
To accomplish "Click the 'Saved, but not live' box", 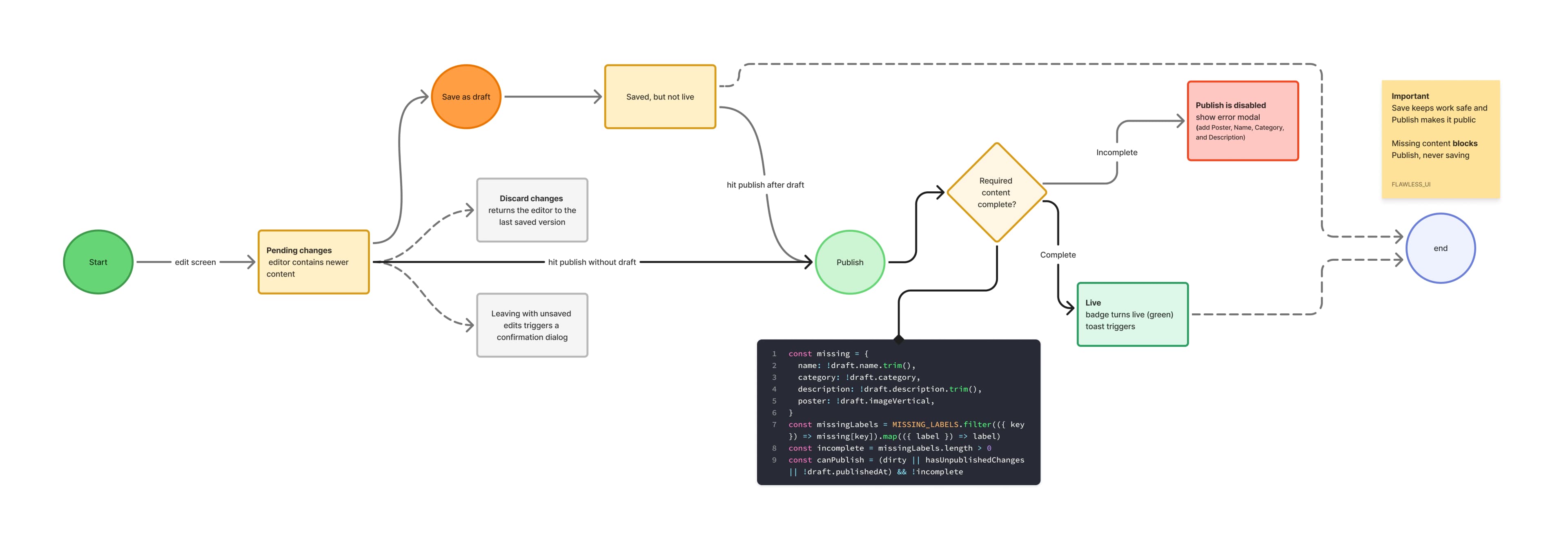I will coord(660,97).
